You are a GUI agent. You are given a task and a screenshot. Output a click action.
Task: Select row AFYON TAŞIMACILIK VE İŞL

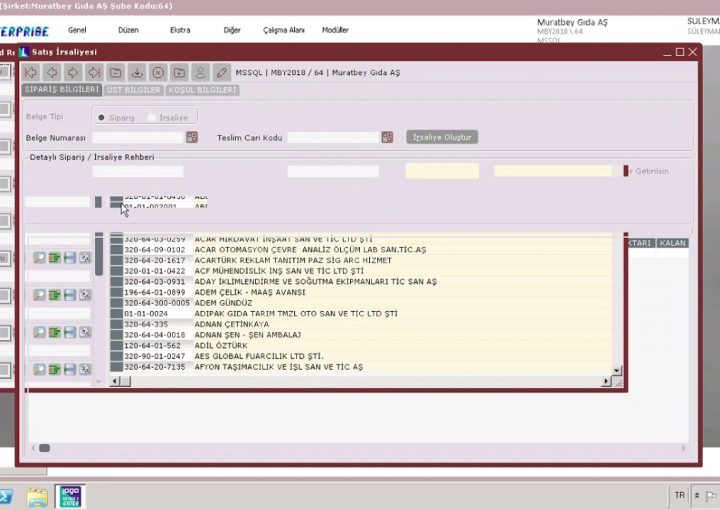tap(360, 367)
